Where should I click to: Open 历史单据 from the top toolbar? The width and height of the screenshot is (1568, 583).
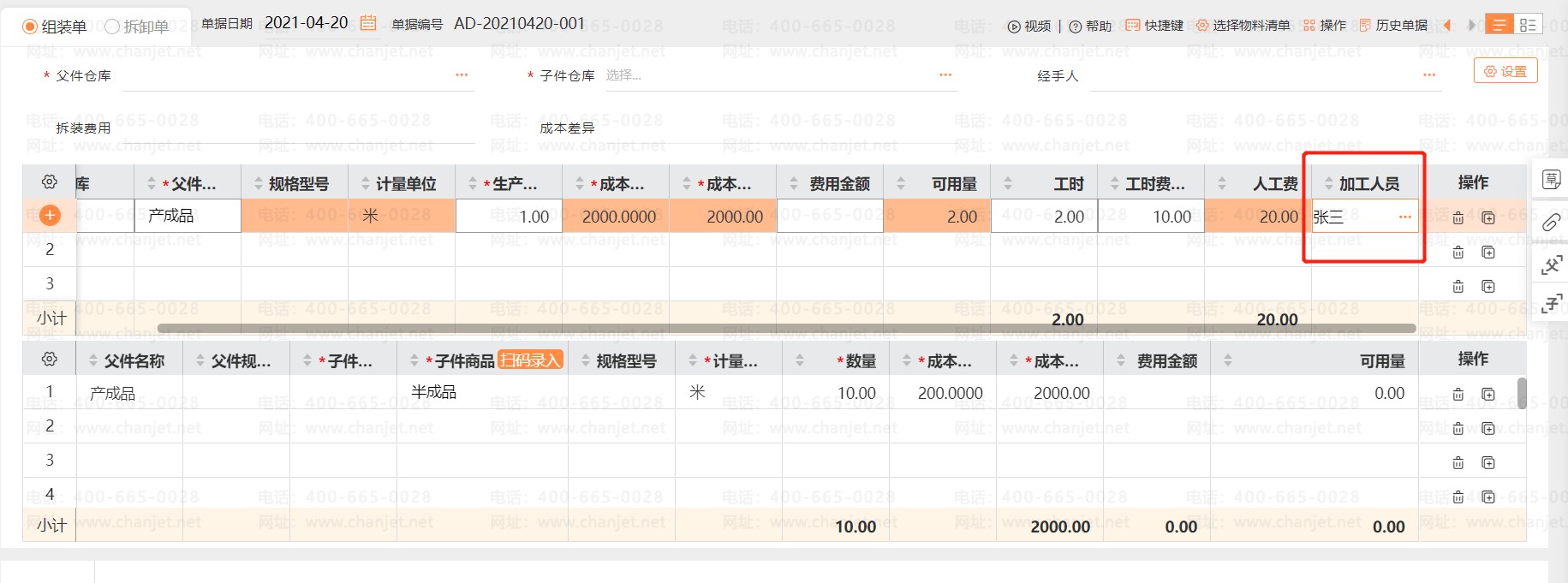point(1393,26)
